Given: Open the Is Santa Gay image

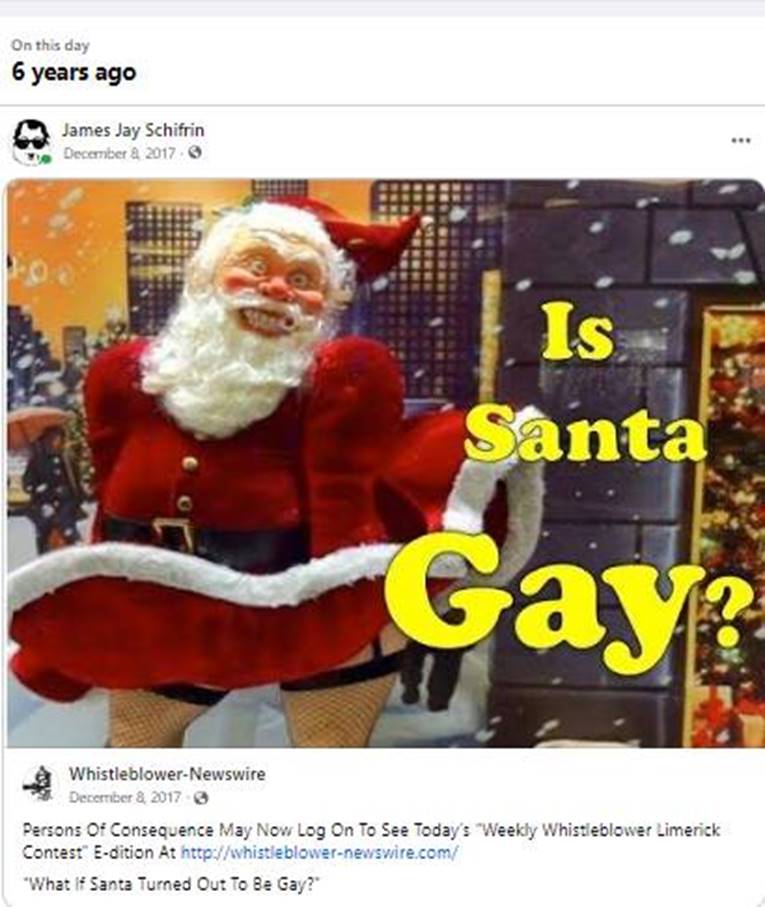Looking at the screenshot, I should (386, 463).
